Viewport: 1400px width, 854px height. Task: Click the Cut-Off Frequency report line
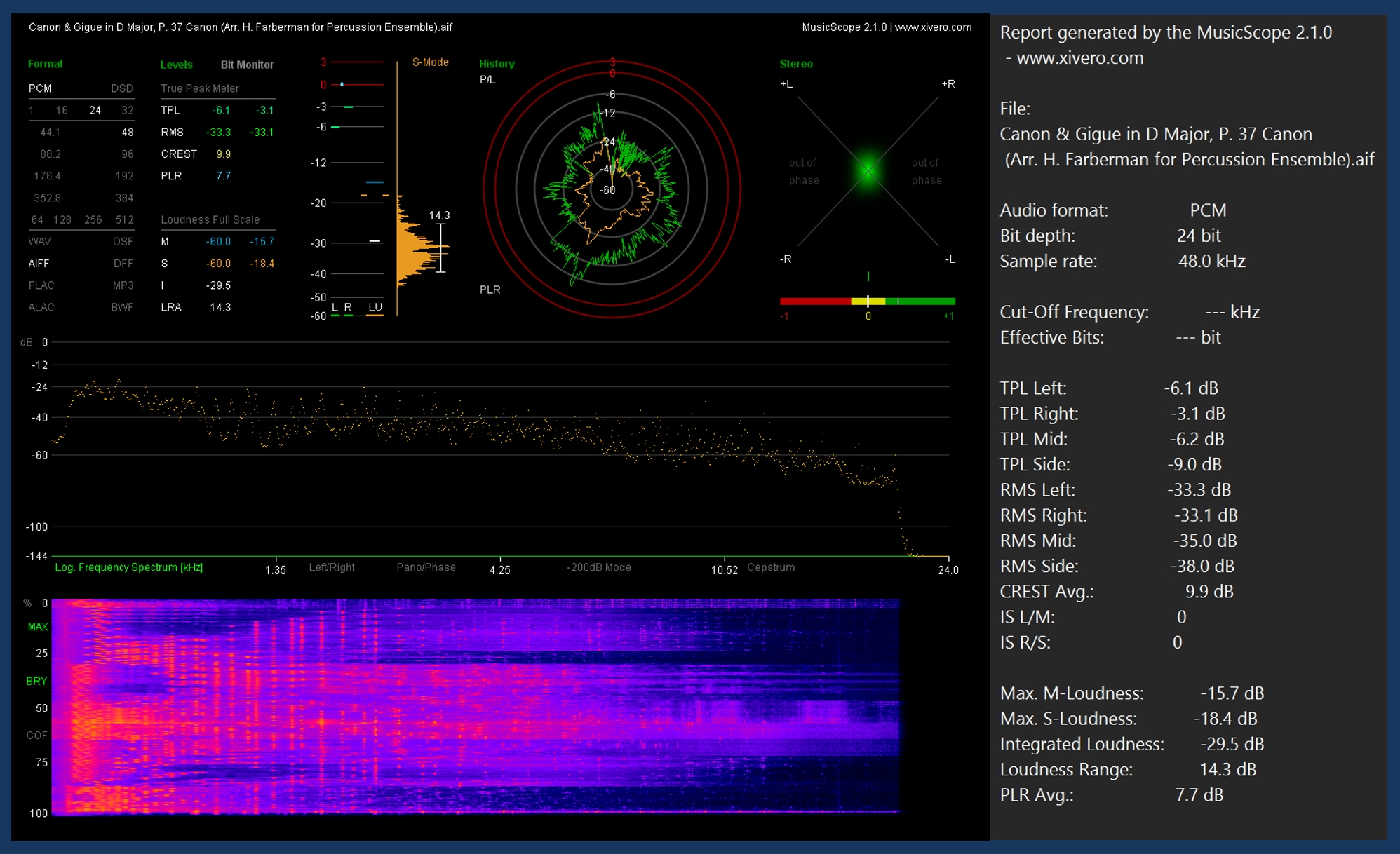1130,312
